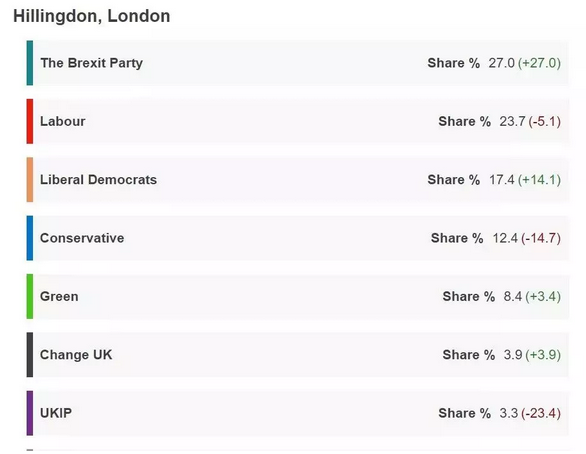Click the Hillingdon, London heading
This screenshot has height=454, width=586.
click(92, 16)
